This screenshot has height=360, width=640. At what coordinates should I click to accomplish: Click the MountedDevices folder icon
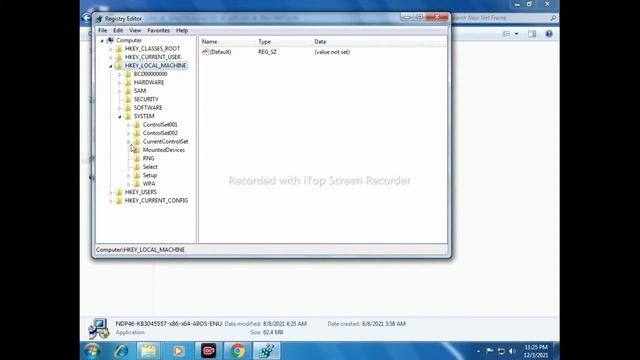pos(137,150)
